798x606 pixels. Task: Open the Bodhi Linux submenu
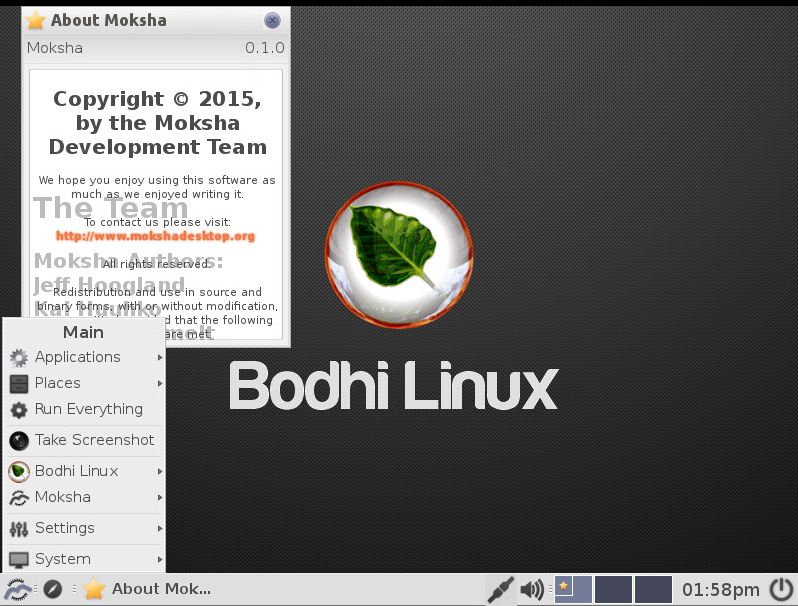pyautogui.click(x=84, y=471)
